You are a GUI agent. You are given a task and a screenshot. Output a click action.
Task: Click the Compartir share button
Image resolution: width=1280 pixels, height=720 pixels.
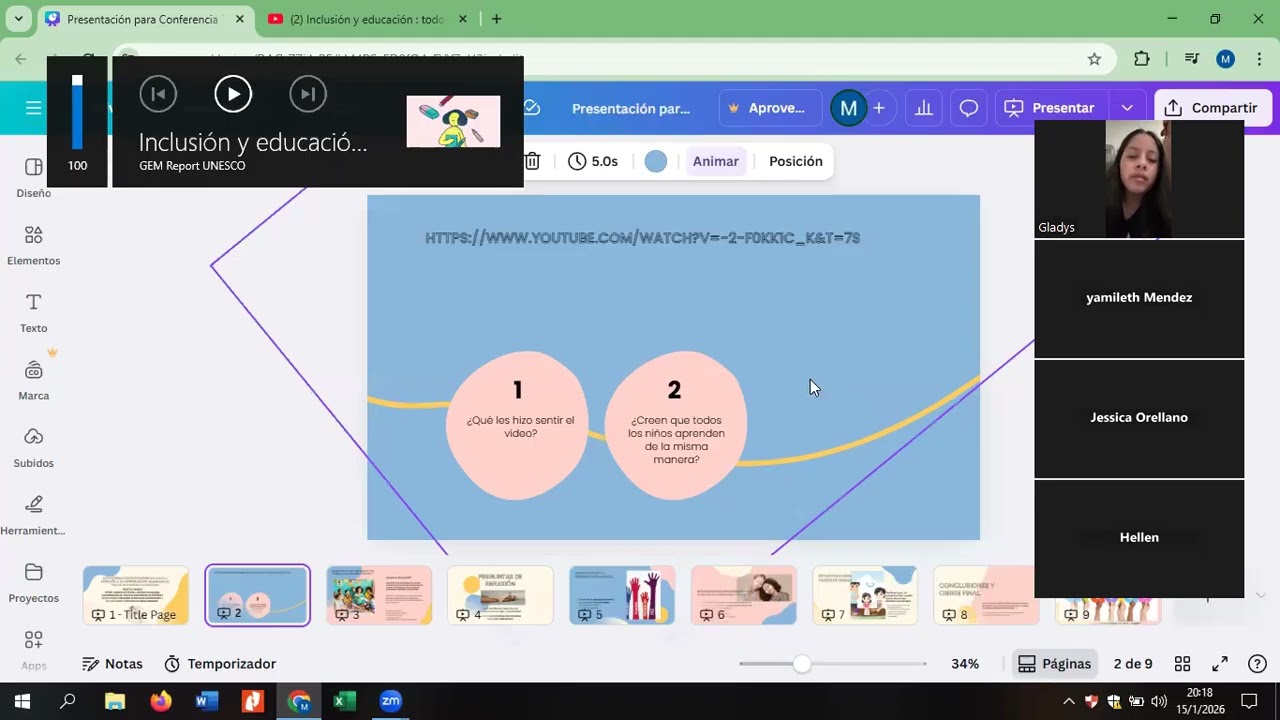coord(1212,108)
